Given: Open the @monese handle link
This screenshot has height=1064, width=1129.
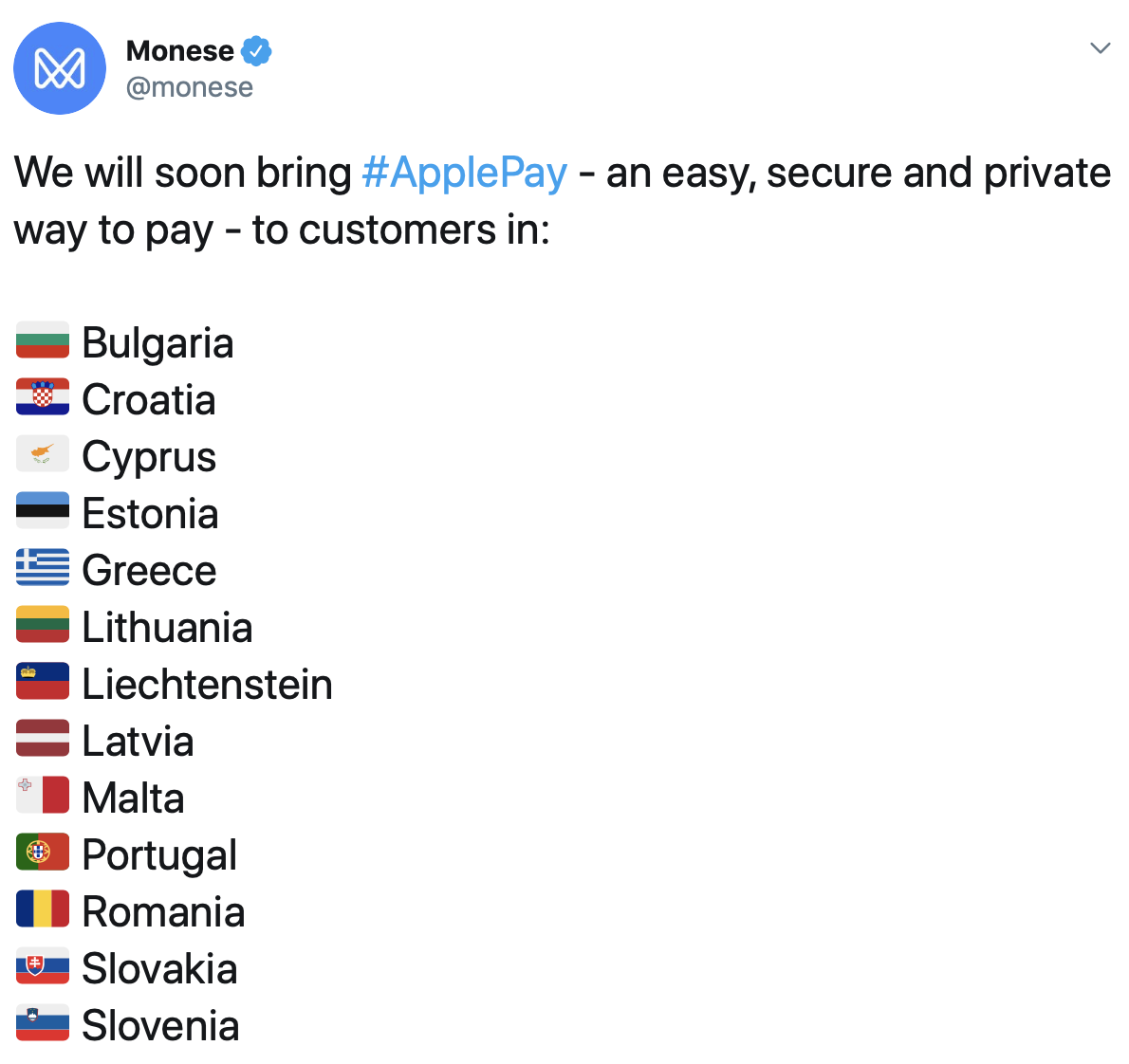Looking at the screenshot, I should [190, 87].
